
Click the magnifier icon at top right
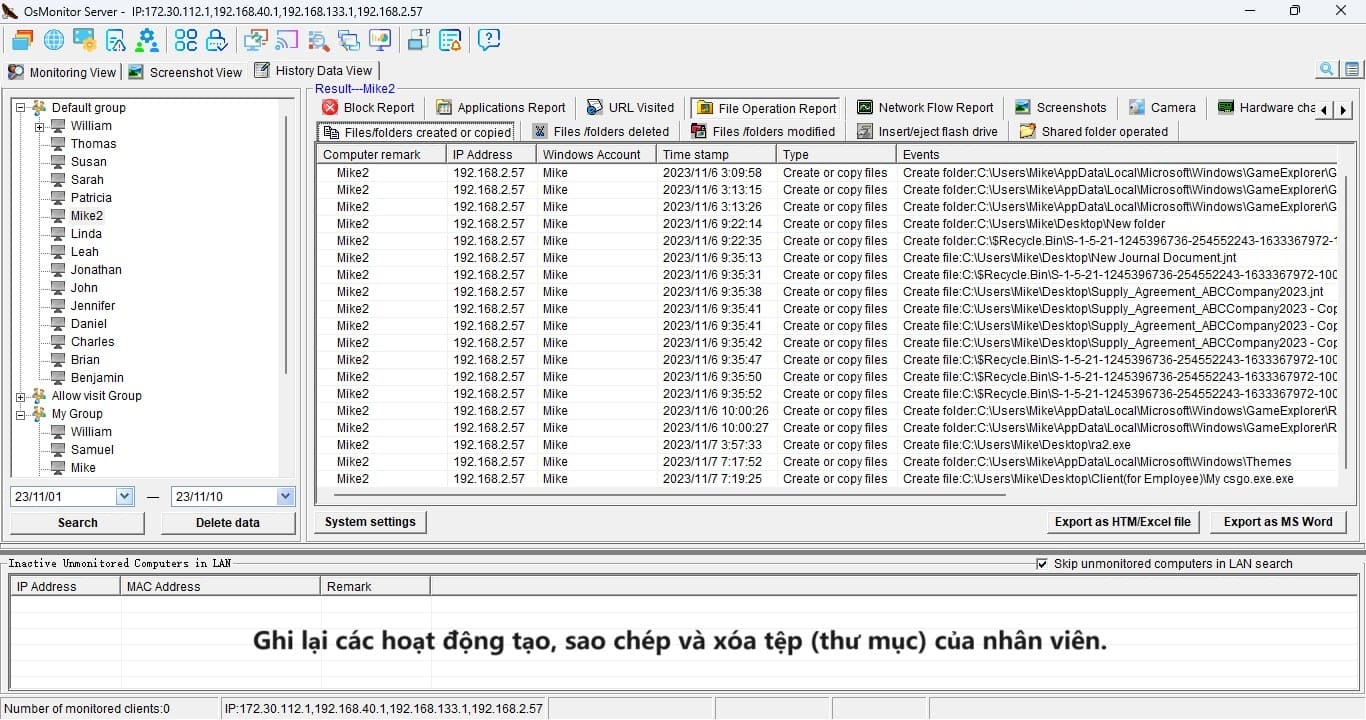(1327, 69)
